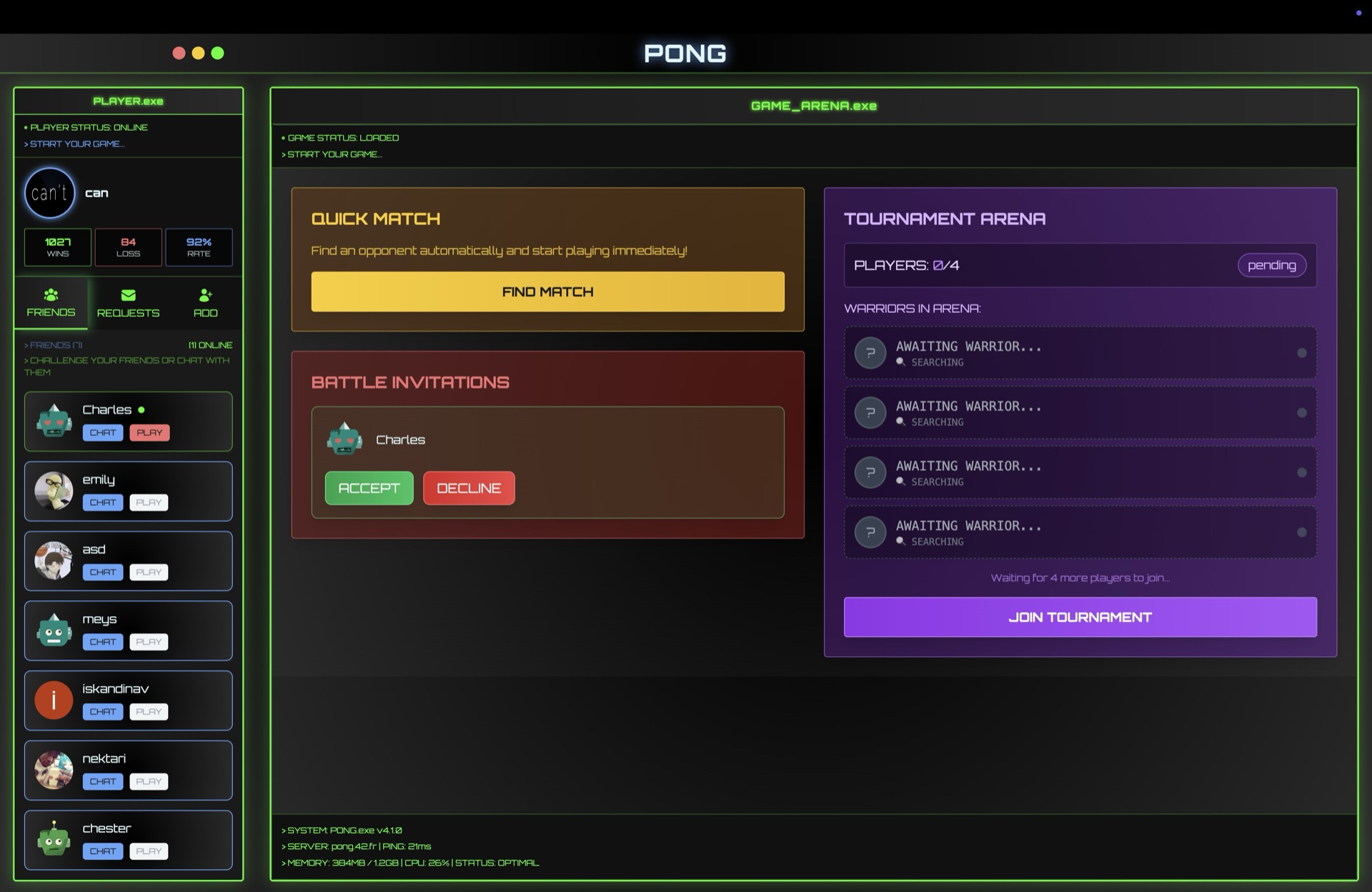This screenshot has width=1372, height=892.
Task: Challenge Charles with the Play button
Action: click(149, 432)
